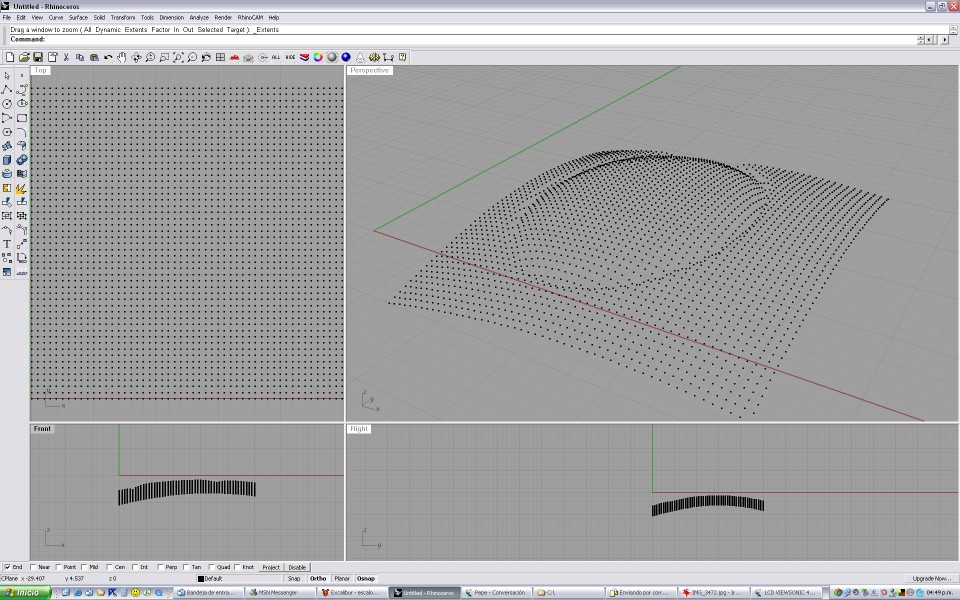Choose the Select arrow tool in sidebar
The width and height of the screenshot is (960, 600).
(7, 76)
